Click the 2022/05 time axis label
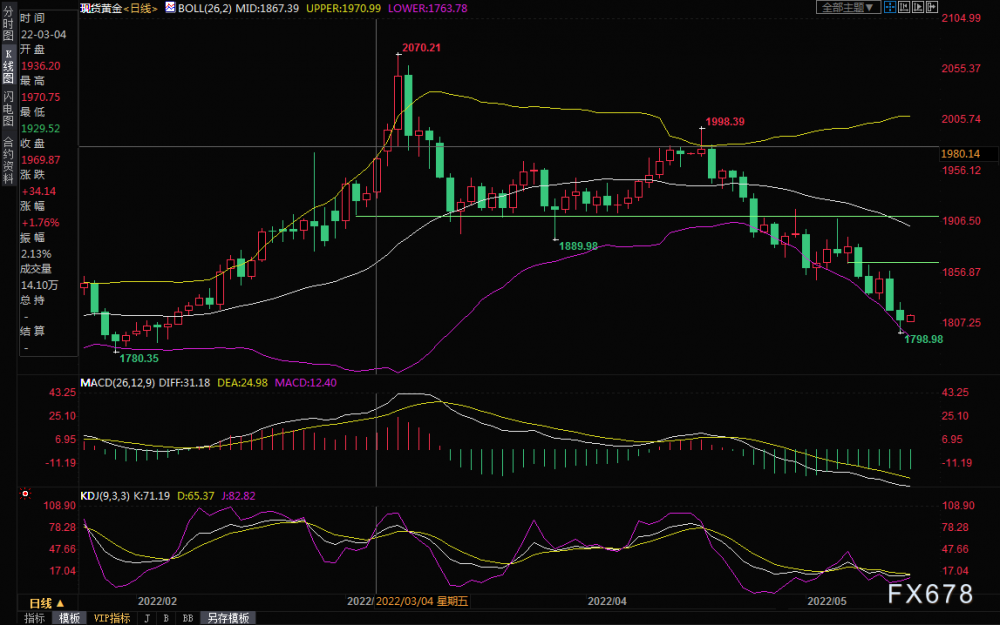 827,601
